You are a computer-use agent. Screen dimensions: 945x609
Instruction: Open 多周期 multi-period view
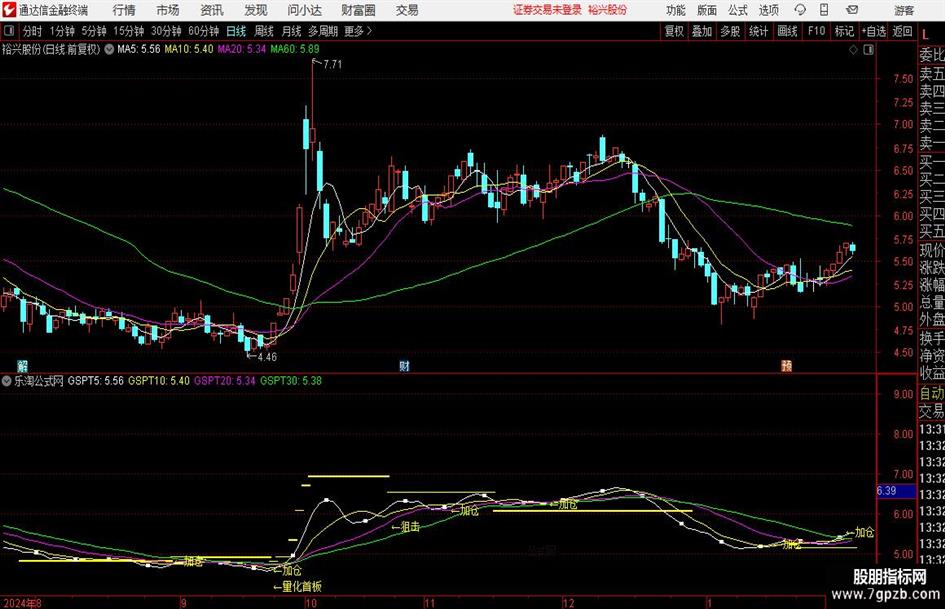click(x=323, y=31)
